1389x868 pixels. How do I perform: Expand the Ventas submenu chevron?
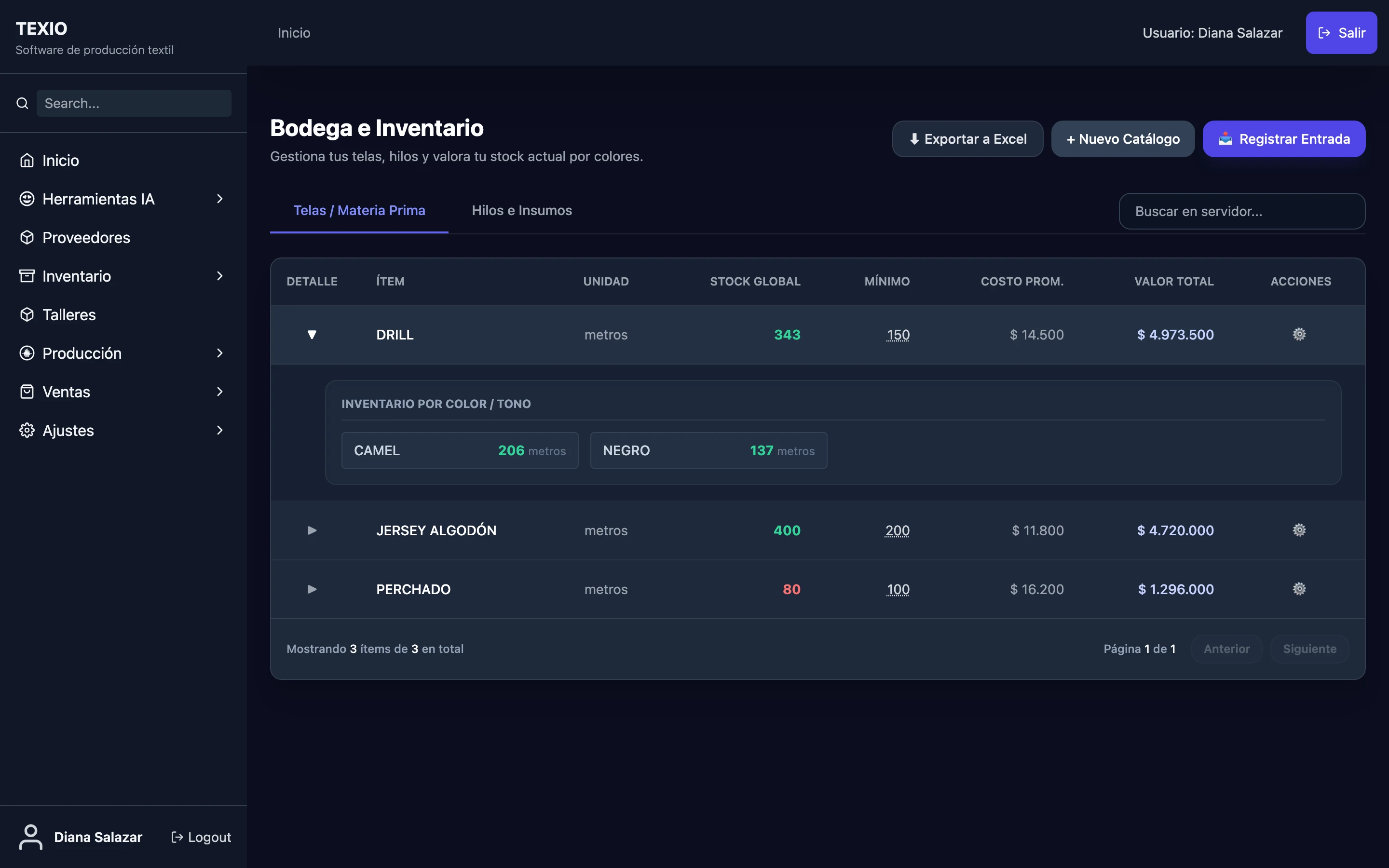pos(220,392)
